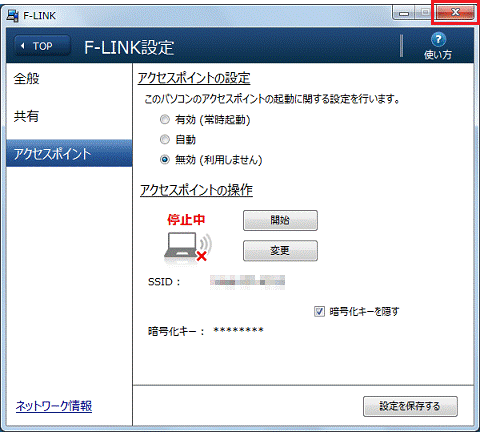Image resolution: width=480 pixels, height=432 pixels.
Task: Select the 無効 (利用しません) radio option
Action: pos(165,159)
